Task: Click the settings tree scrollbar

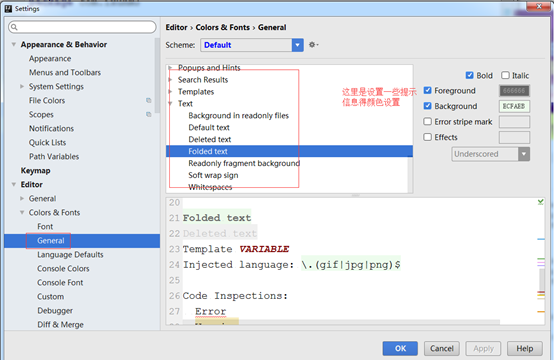Action: (157, 76)
